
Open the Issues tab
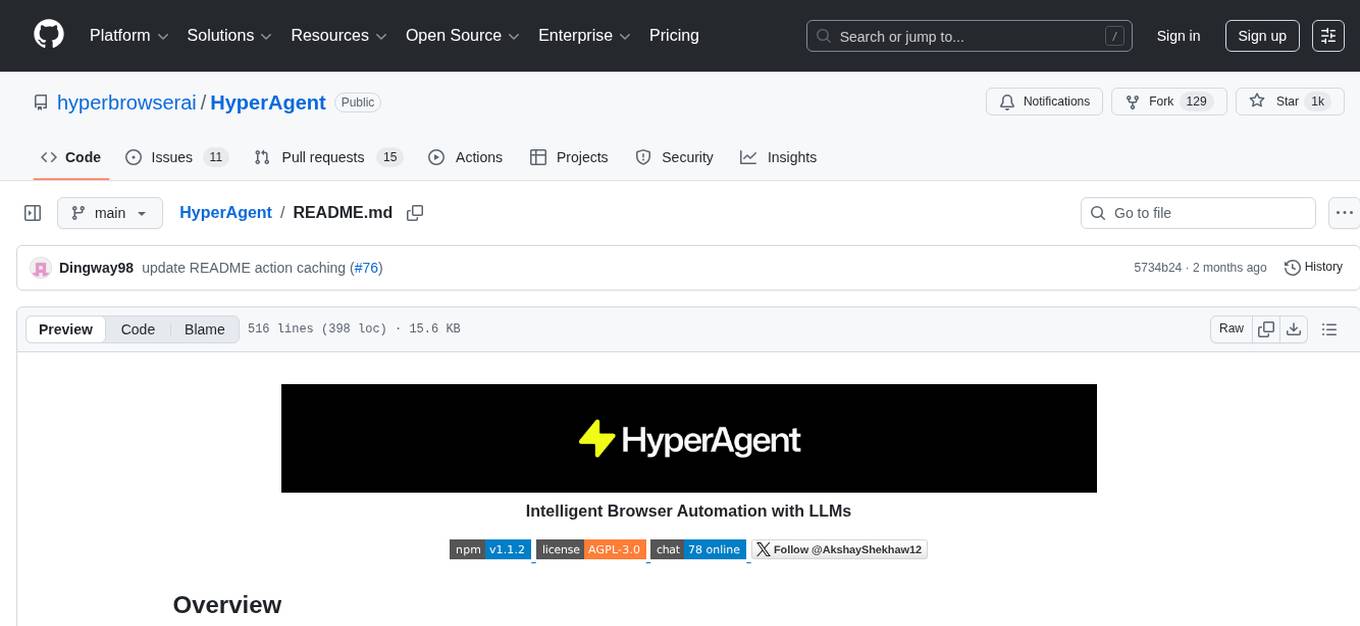point(172,157)
